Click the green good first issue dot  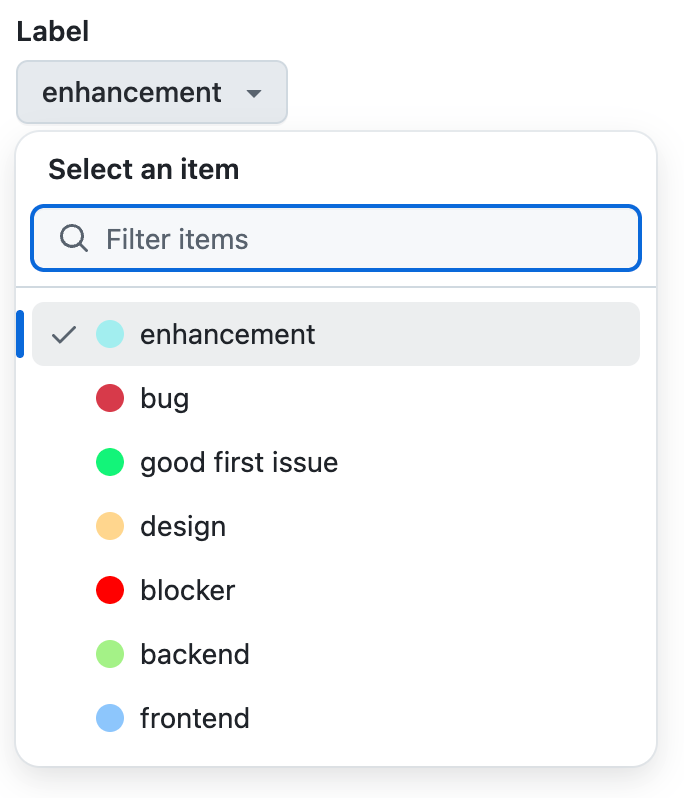pos(110,462)
